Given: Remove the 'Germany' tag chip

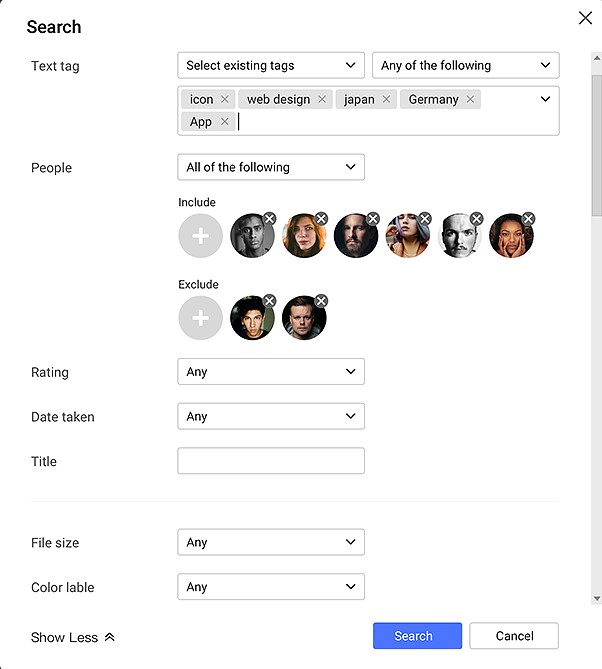Looking at the screenshot, I should click(470, 100).
